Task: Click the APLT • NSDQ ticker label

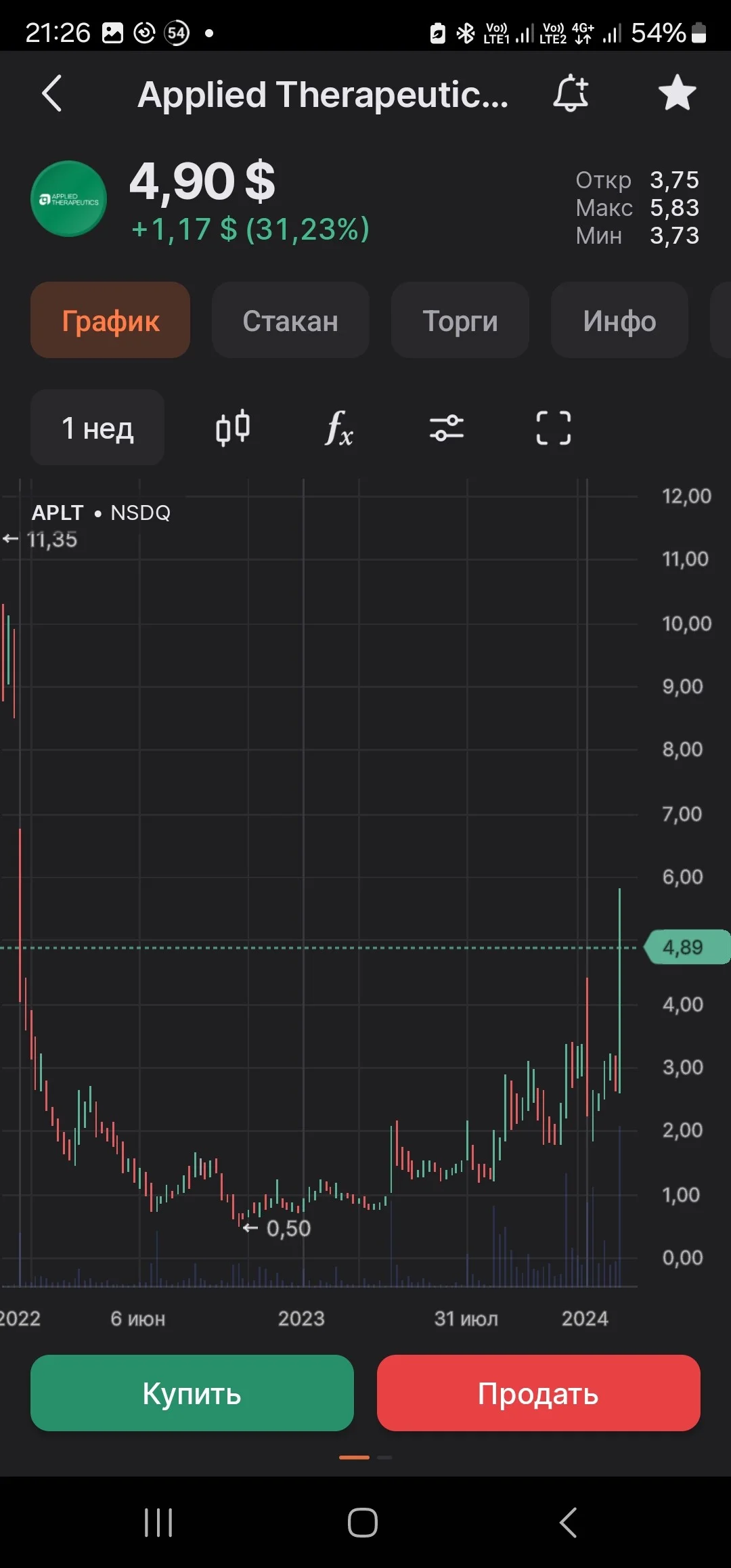Action: 101,513
